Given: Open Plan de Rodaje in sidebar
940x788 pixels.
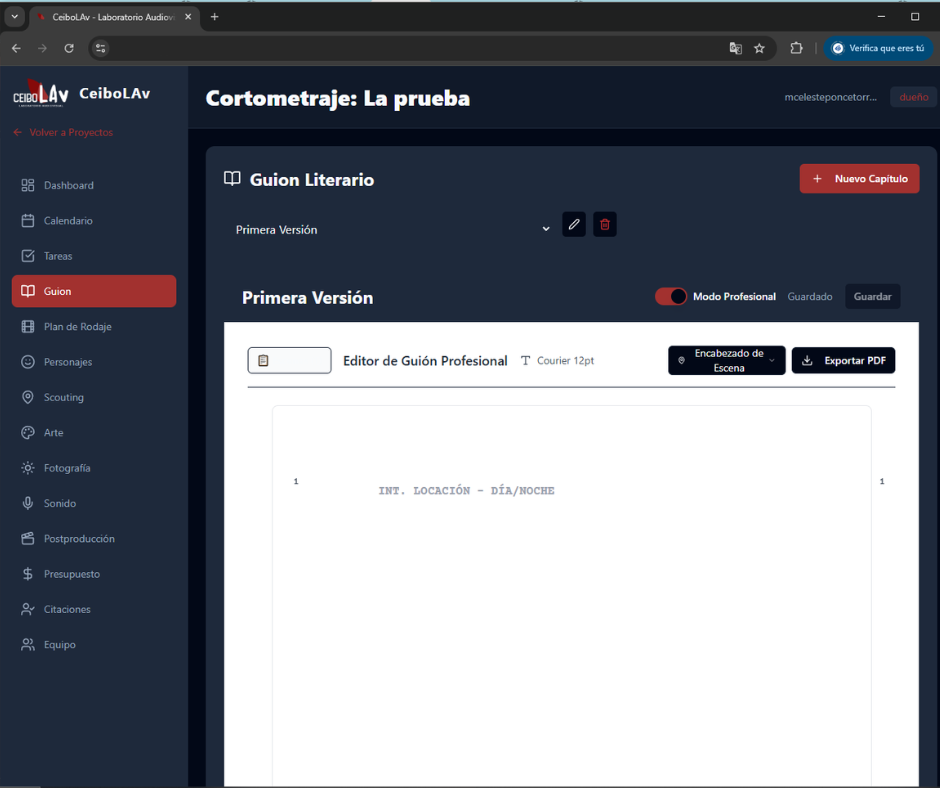Looking at the screenshot, I should tap(77, 327).
